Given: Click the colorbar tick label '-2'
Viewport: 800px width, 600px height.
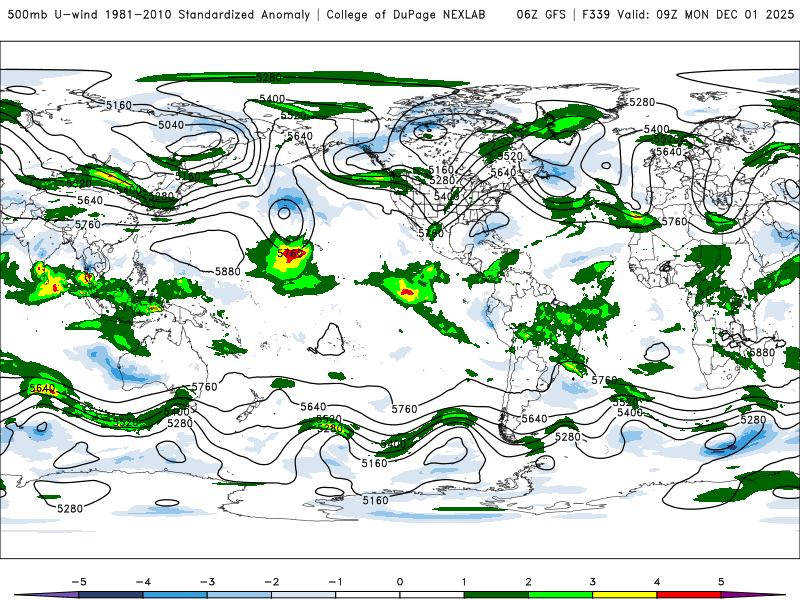Looking at the screenshot, I should coord(271,582).
